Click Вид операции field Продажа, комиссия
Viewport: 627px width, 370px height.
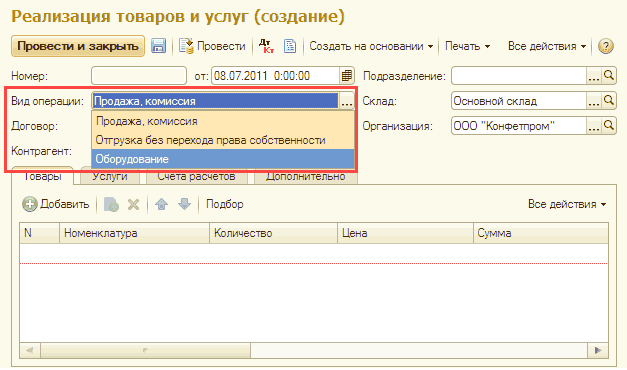coord(216,101)
